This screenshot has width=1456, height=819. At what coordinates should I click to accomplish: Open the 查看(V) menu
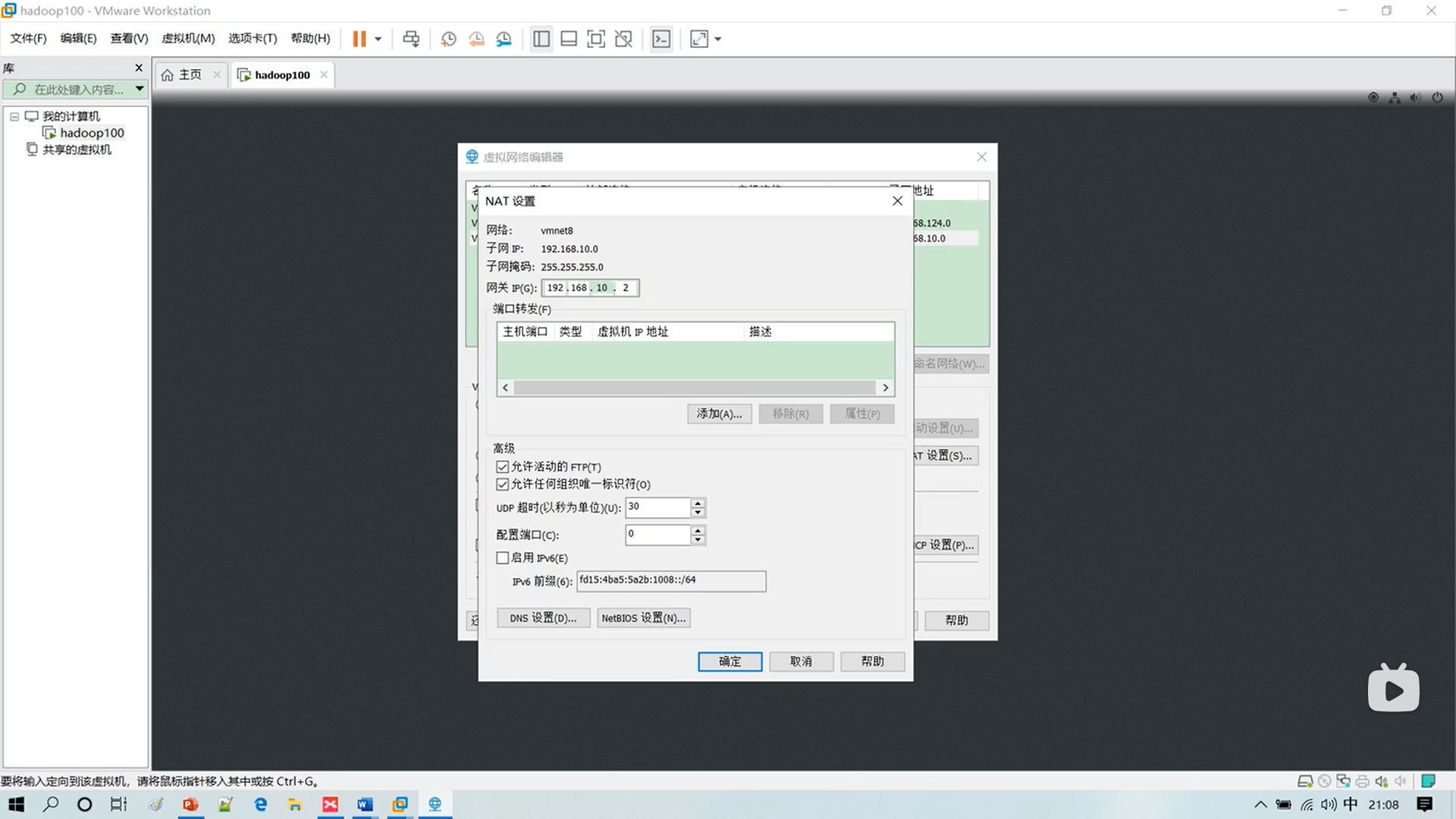[129, 38]
